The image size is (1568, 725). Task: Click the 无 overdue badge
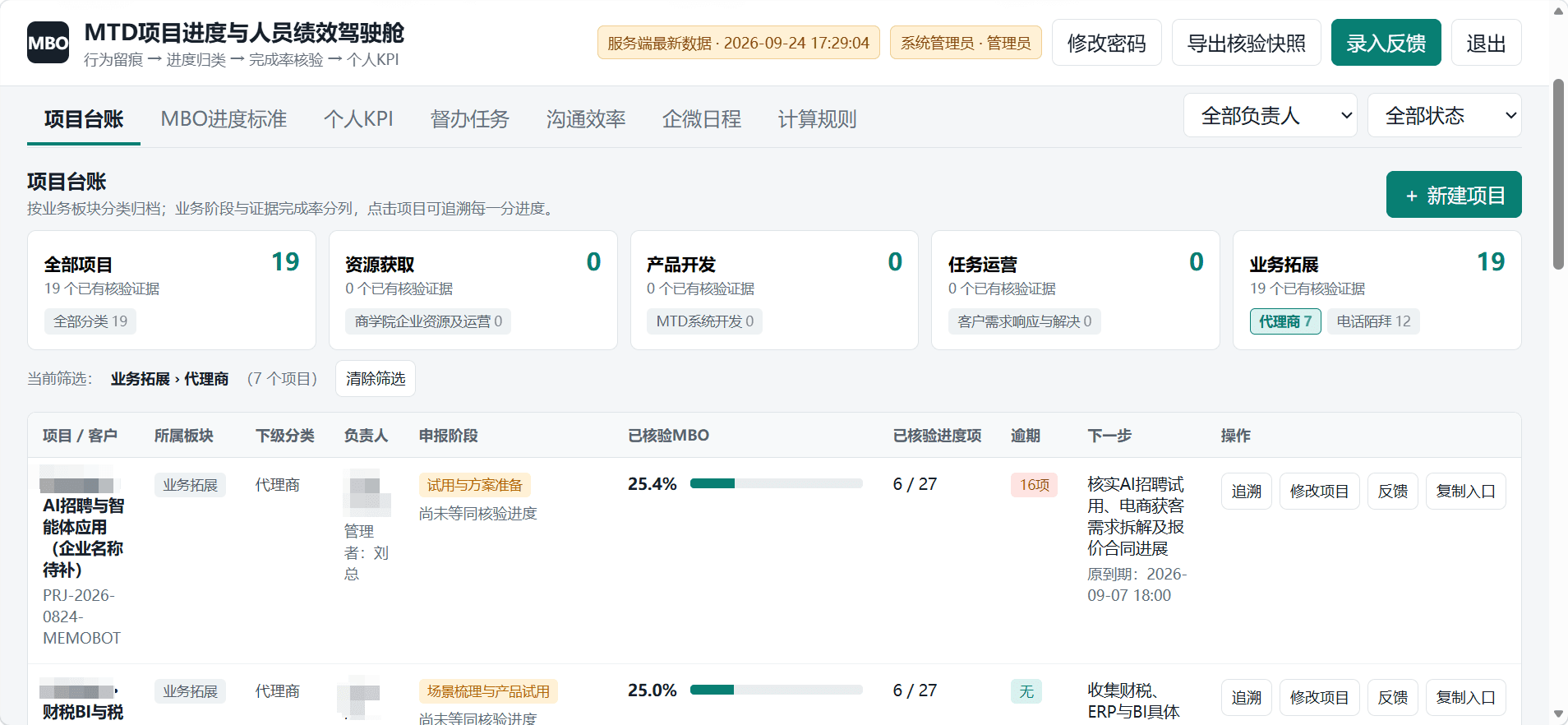coord(1026,691)
